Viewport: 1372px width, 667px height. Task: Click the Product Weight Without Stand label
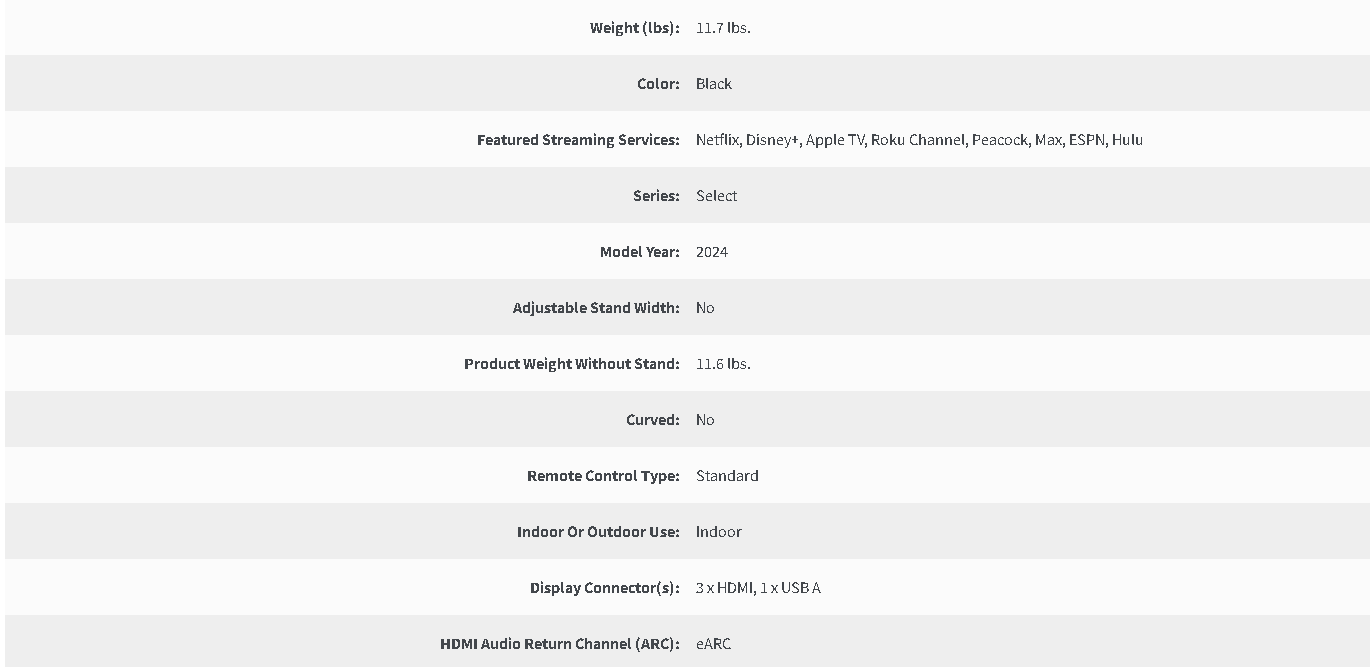[572, 364]
